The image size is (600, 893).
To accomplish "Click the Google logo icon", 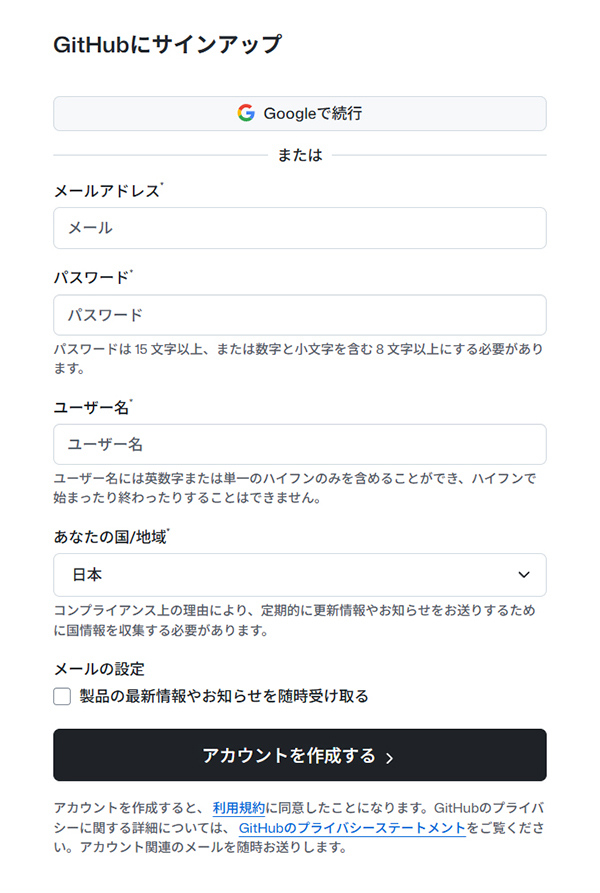I will pos(246,113).
